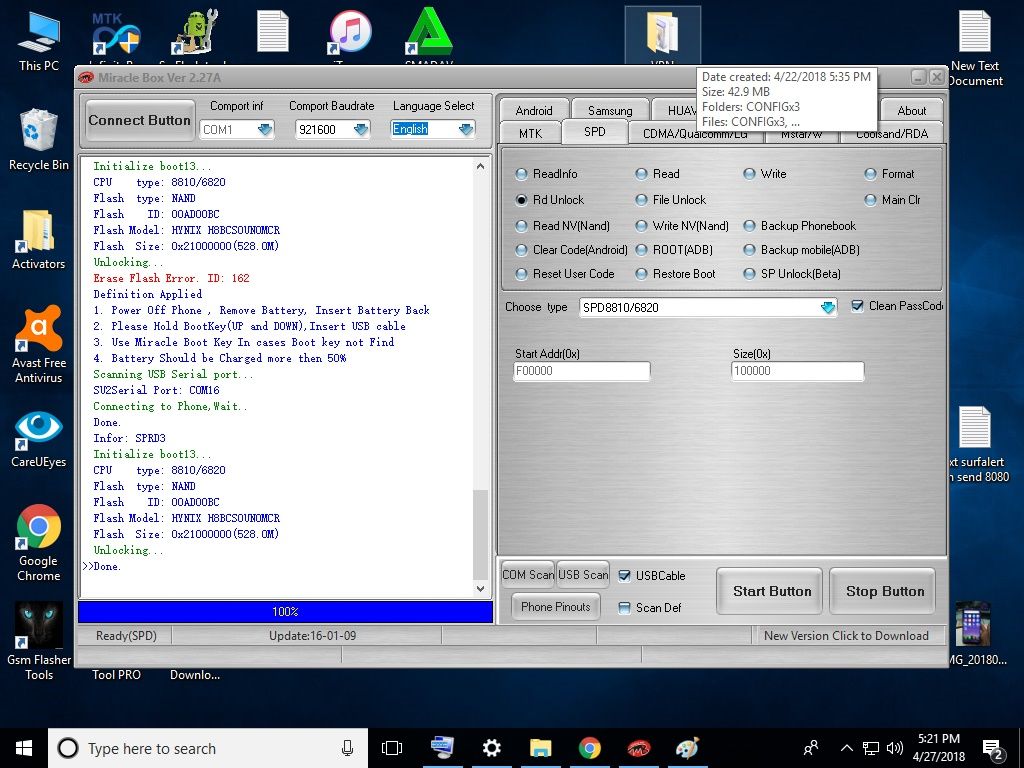Click the log panel scroll-up arrow
The image size is (1024, 768).
click(x=481, y=166)
